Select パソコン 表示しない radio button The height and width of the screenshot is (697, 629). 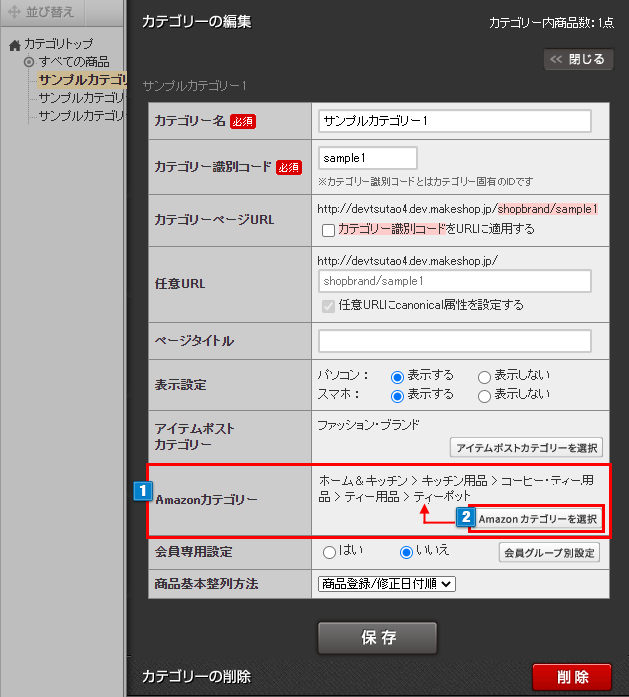pyautogui.click(x=484, y=376)
